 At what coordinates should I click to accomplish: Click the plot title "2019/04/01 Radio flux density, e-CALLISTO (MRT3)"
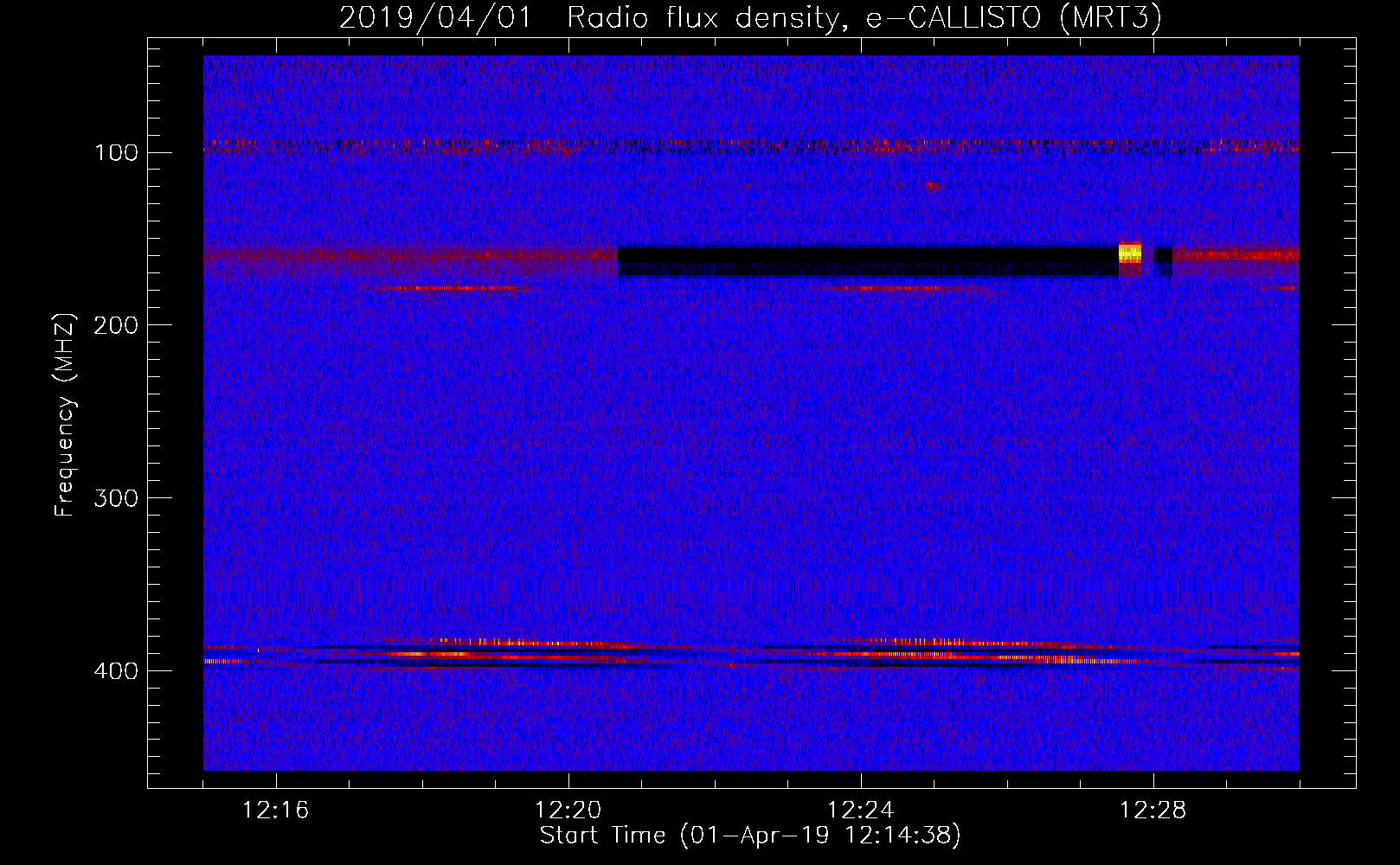click(750, 18)
